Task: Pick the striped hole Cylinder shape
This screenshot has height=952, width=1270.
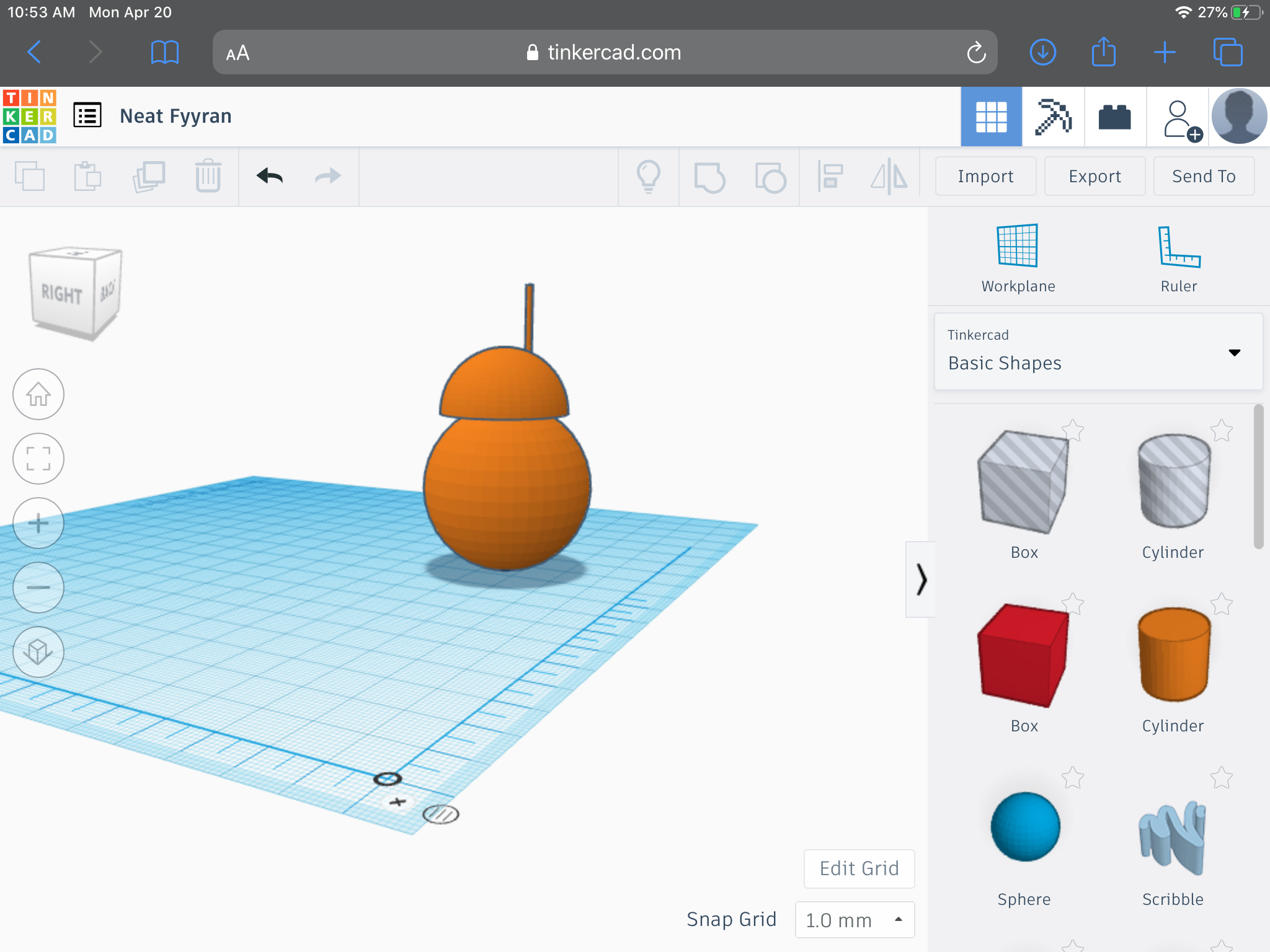Action: coord(1173,481)
